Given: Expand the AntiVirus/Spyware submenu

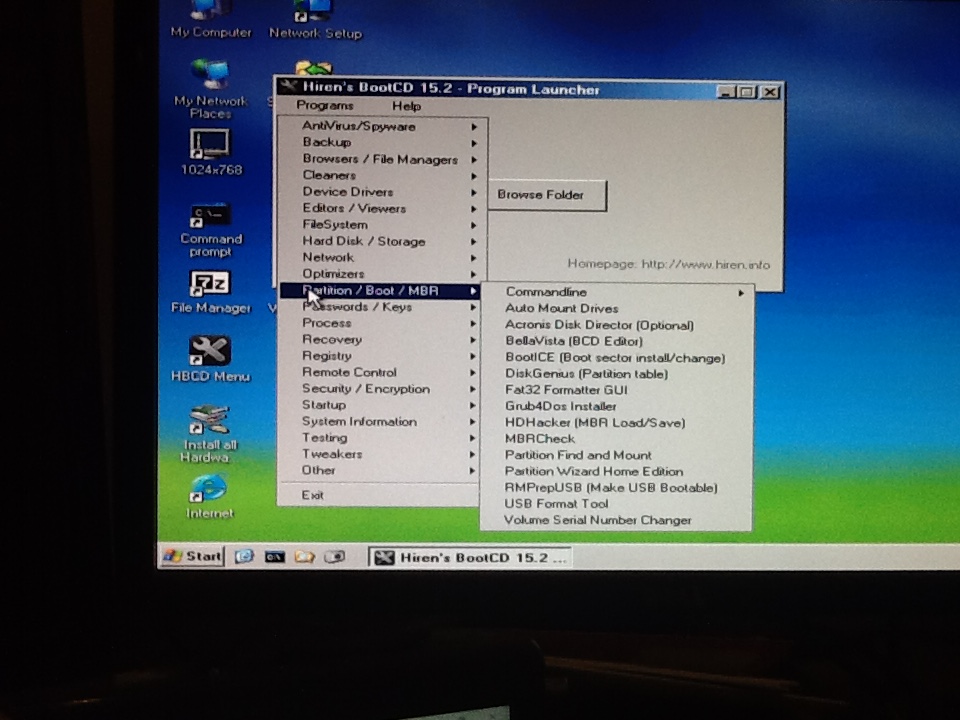Looking at the screenshot, I should pos(382,126).
